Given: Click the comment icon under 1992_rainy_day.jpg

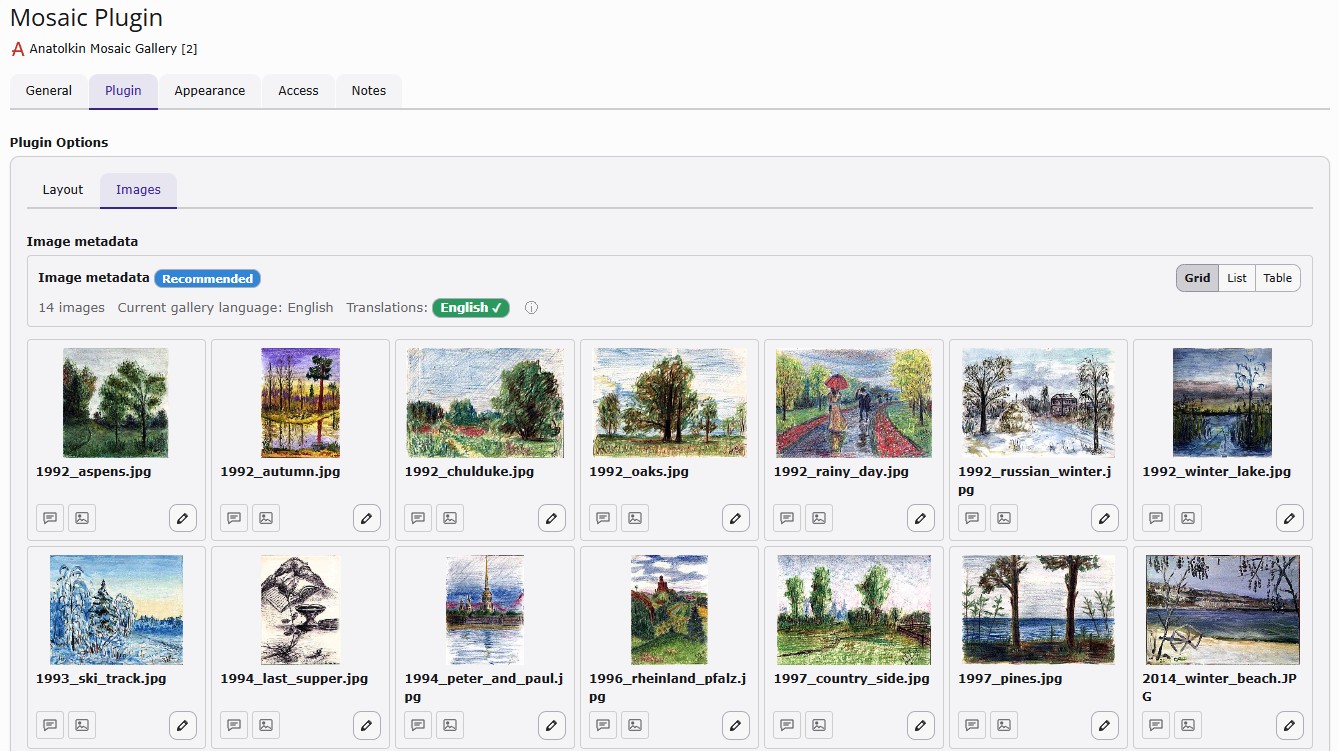Looking at the screenshot, I should point(787,518).
